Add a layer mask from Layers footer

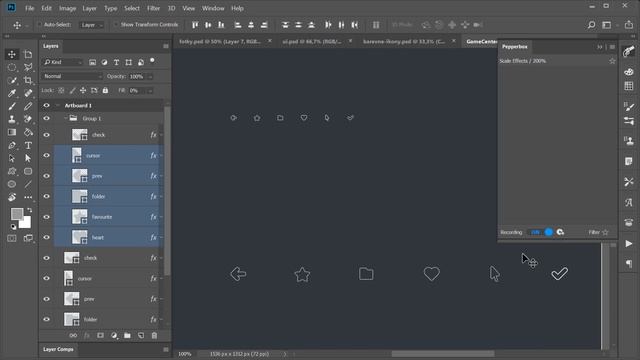click(x=100, y=336)
